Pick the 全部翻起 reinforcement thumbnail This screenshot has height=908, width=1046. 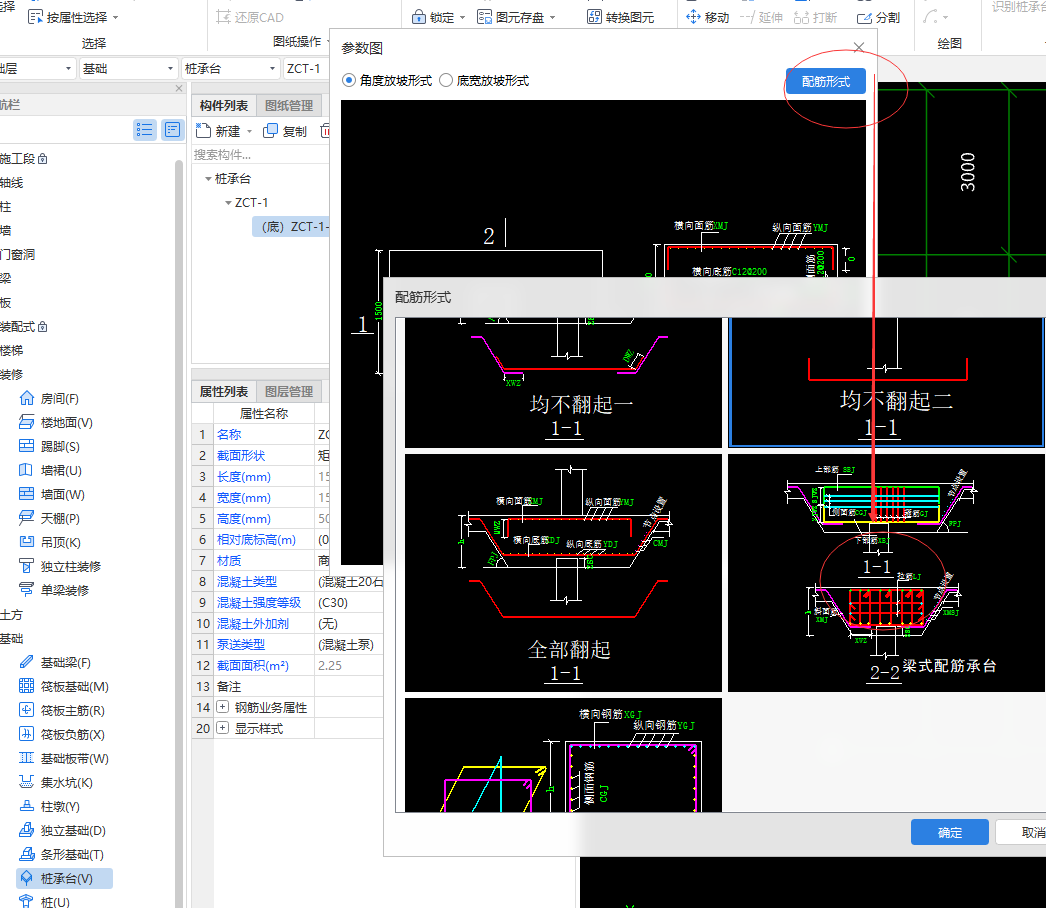(x=564, y=573)
